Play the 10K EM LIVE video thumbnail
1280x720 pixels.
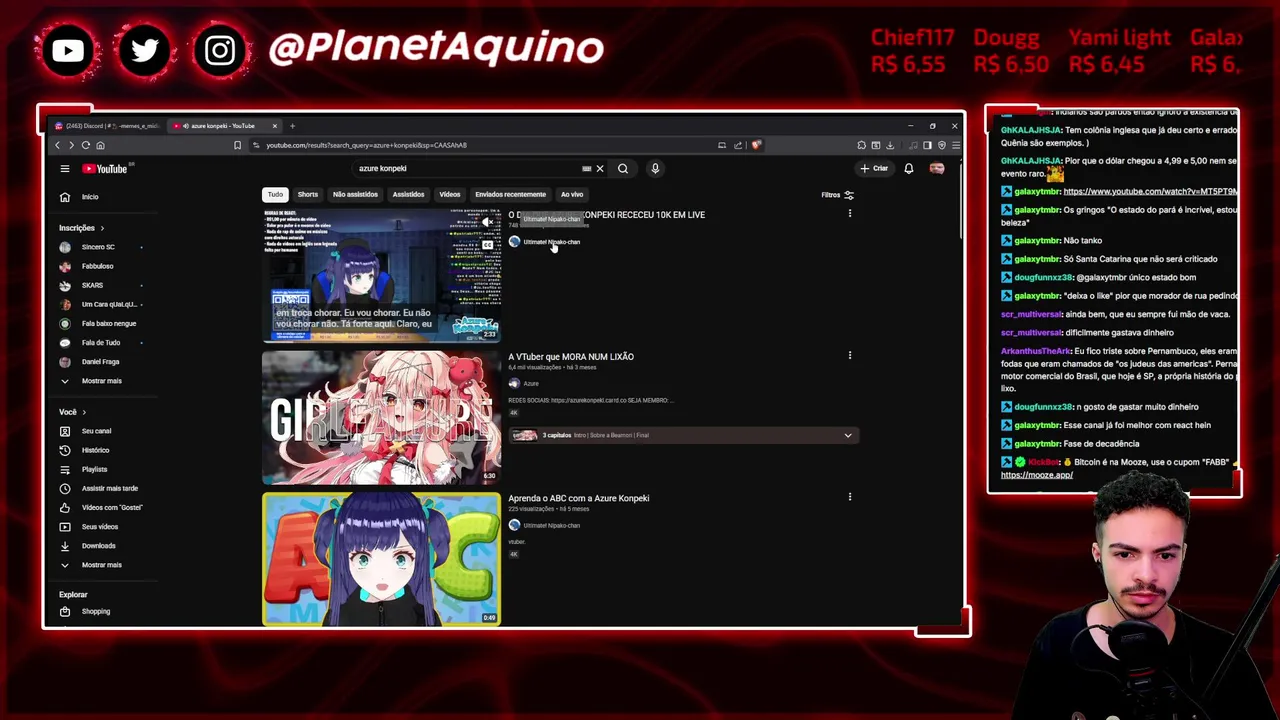point(381,275)
